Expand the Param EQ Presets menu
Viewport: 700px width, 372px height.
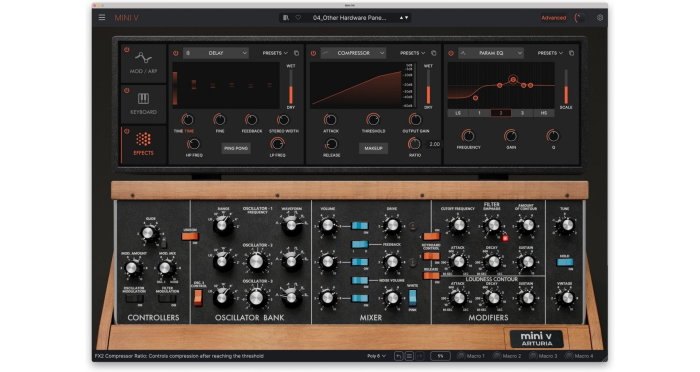click(550, 53)
